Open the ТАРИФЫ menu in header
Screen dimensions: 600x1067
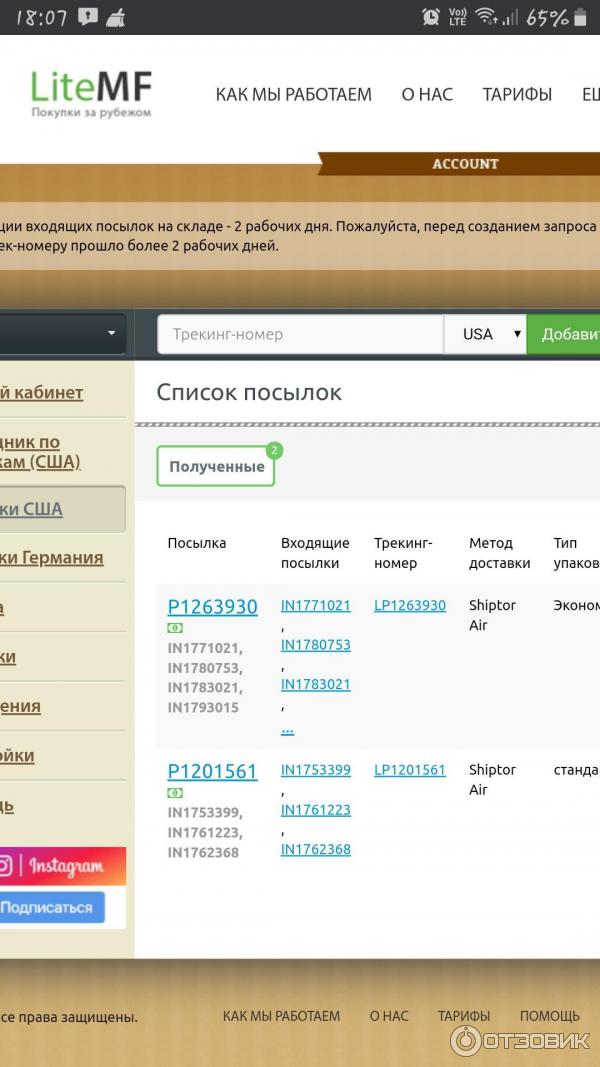[x=517, y=94]
